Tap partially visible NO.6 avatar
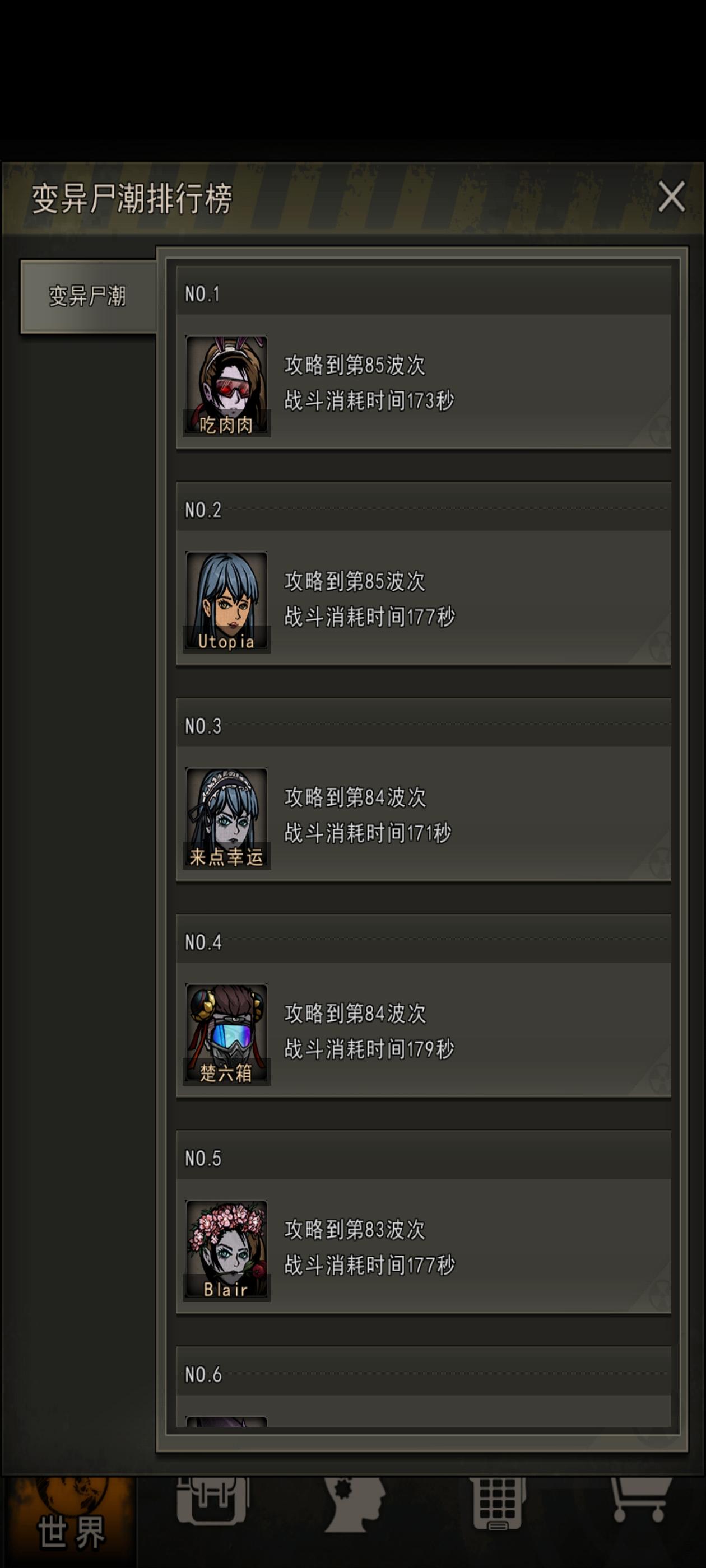Viewport: 706px width, 1568px height. tap(226, 1421)
